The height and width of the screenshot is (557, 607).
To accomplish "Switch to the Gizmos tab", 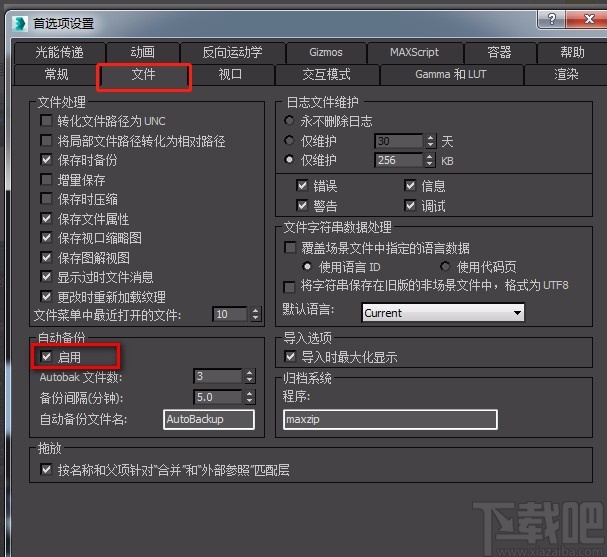I will coord(326,52).
